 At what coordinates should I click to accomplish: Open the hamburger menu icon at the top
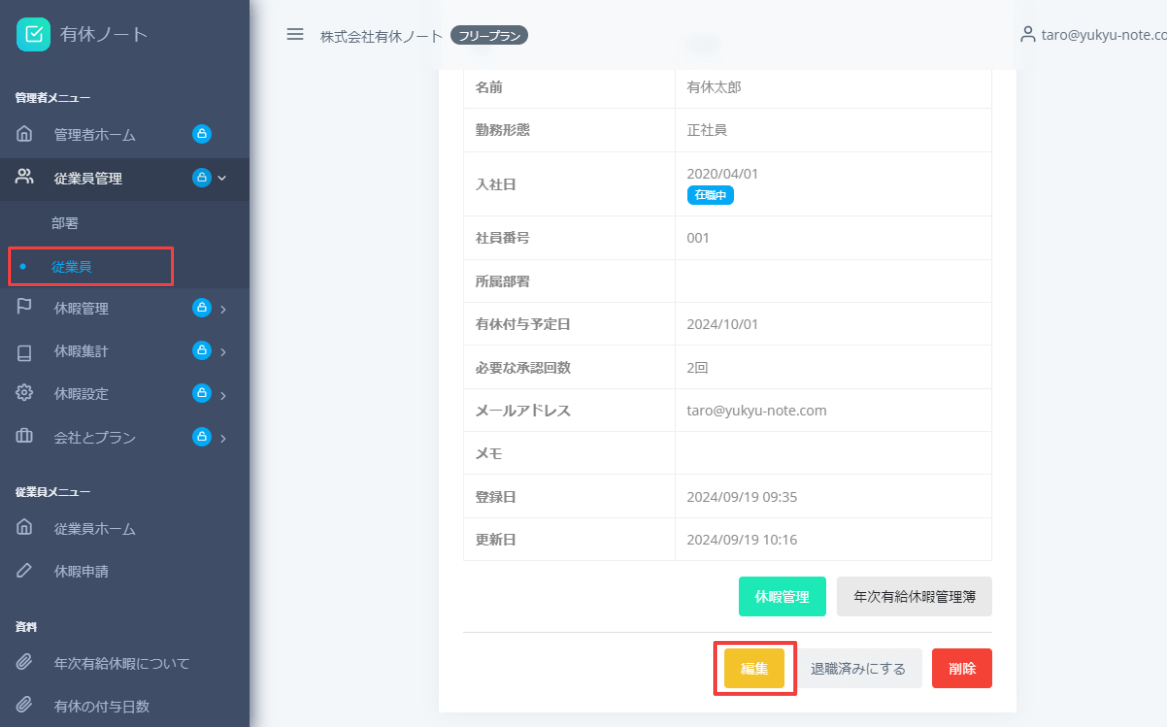[x=295, y=33]
